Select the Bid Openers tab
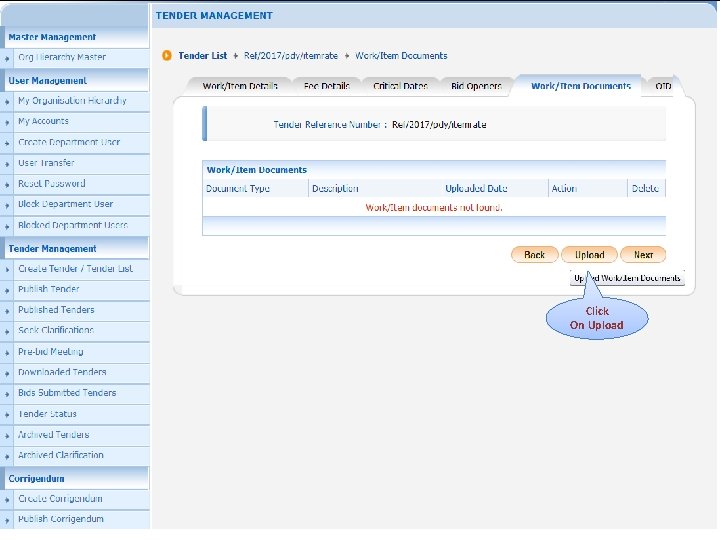720x540 pixels. [476, 86]
